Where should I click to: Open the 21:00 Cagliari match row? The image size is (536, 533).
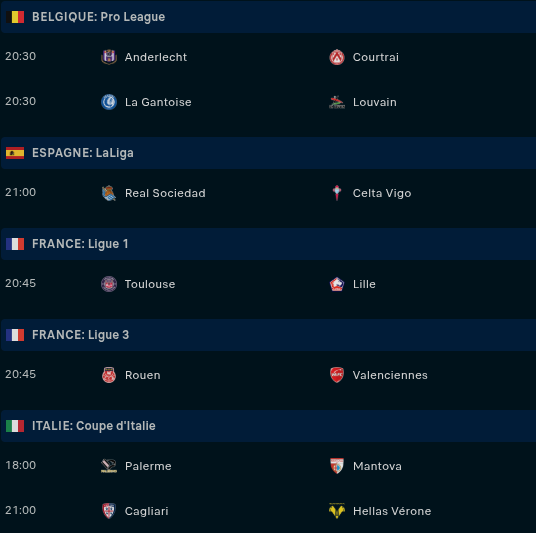click(268, 511)
